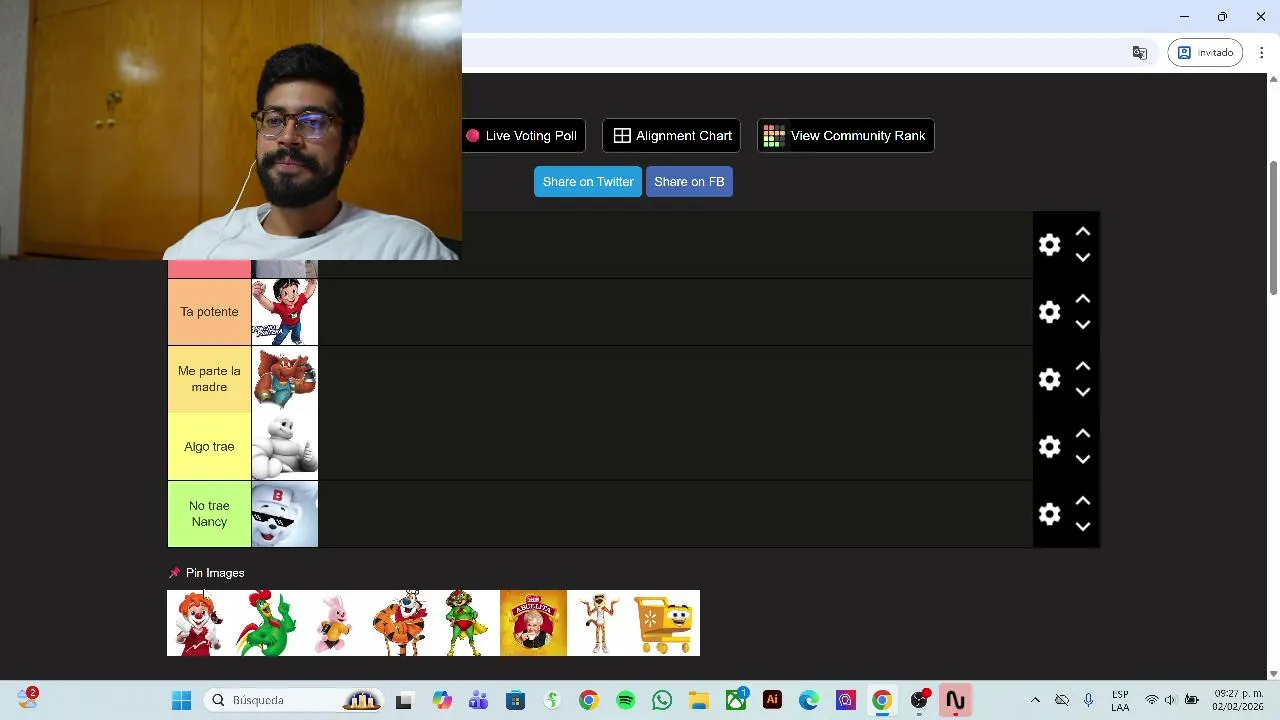Viewport: 1280px width, 720px height.
Task: Select the Algo trae tier label
Action: [209, 446]
